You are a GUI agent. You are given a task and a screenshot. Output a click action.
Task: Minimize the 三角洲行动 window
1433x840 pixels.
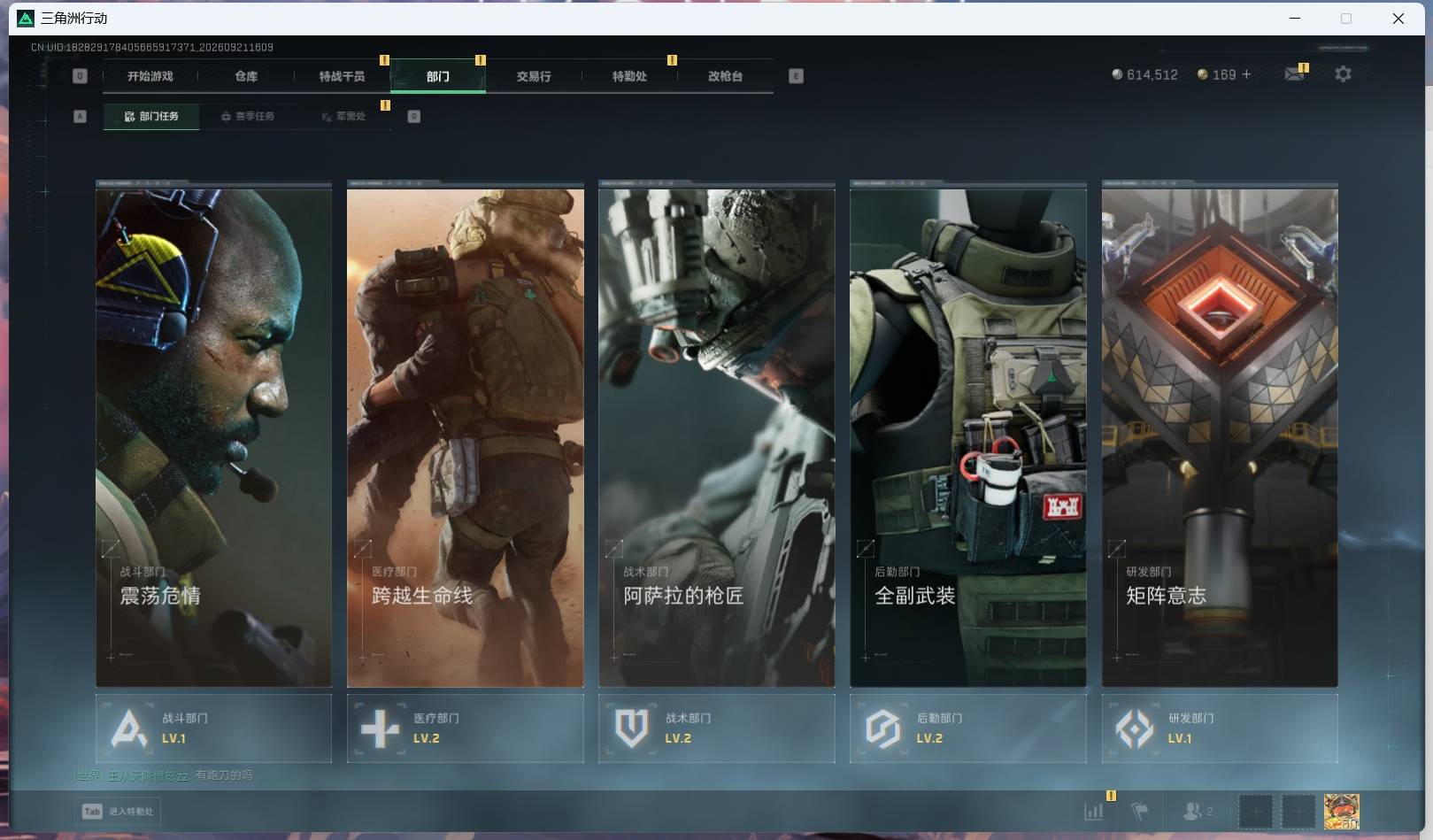(1295, 18)
